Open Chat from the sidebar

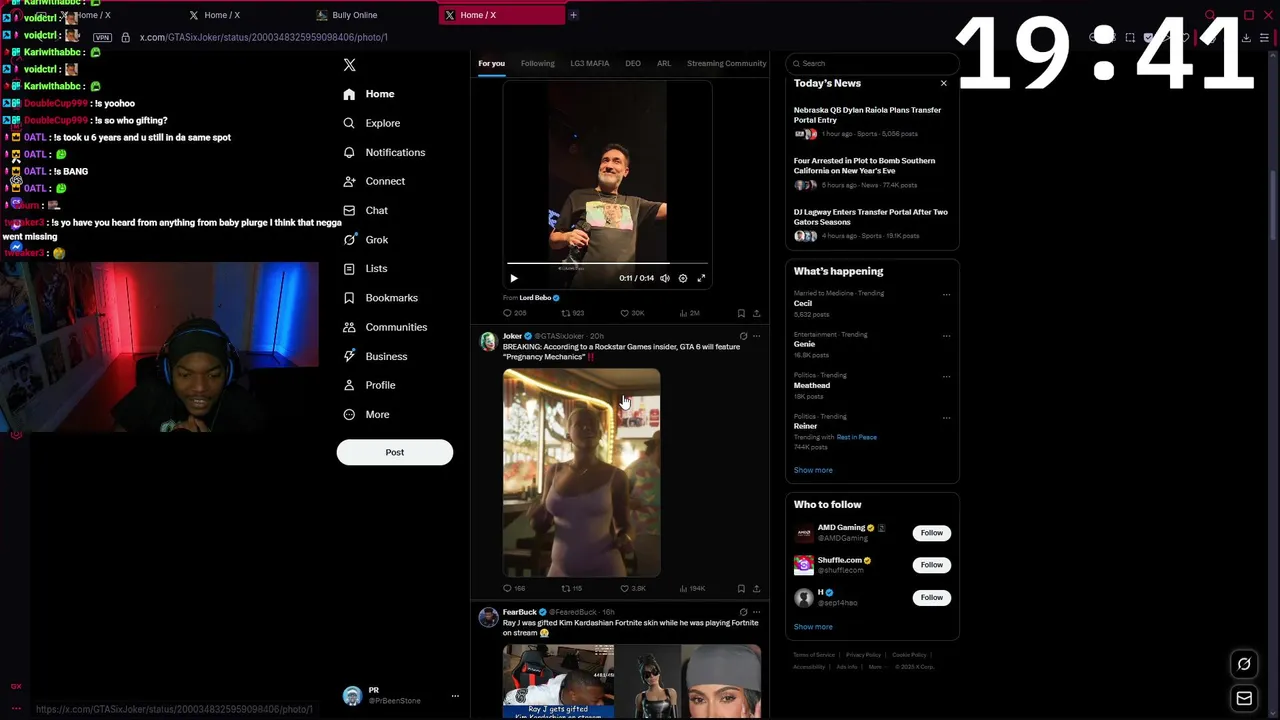(365, 210)
